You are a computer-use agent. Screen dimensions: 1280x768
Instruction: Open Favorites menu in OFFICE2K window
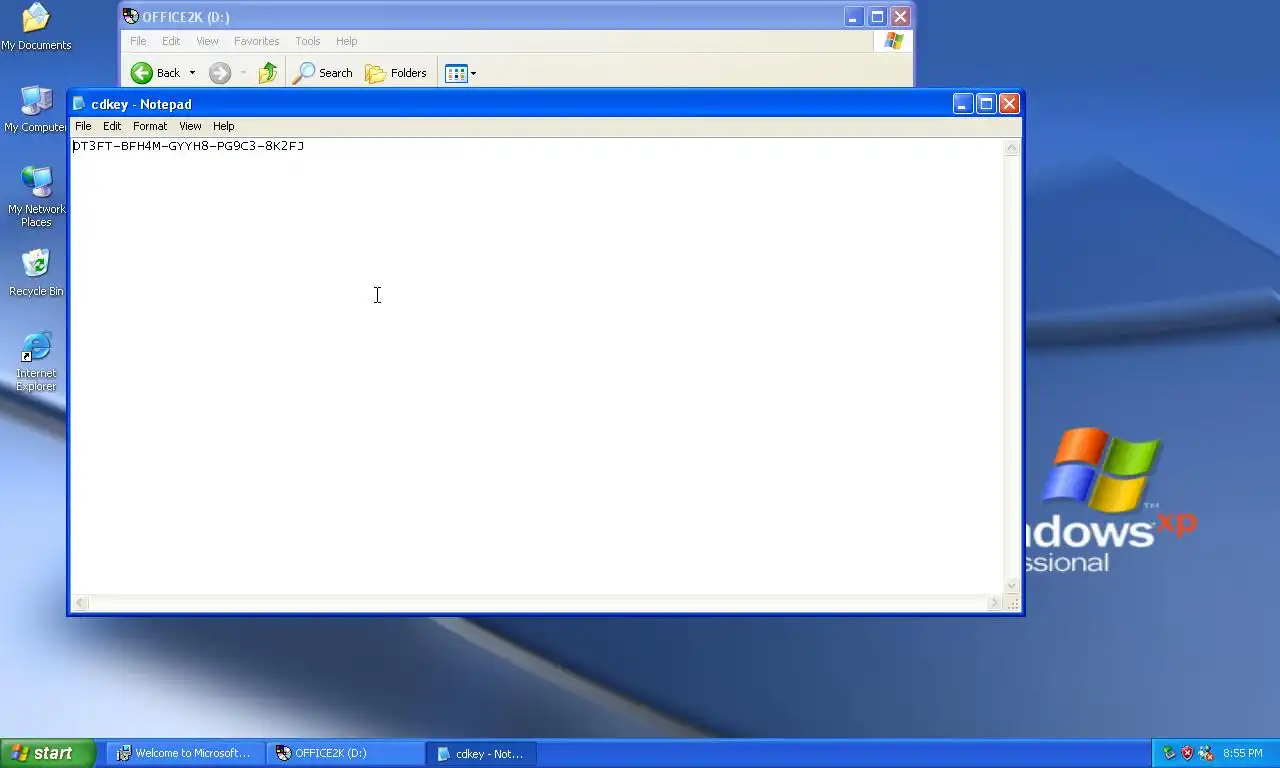(256, 41)
